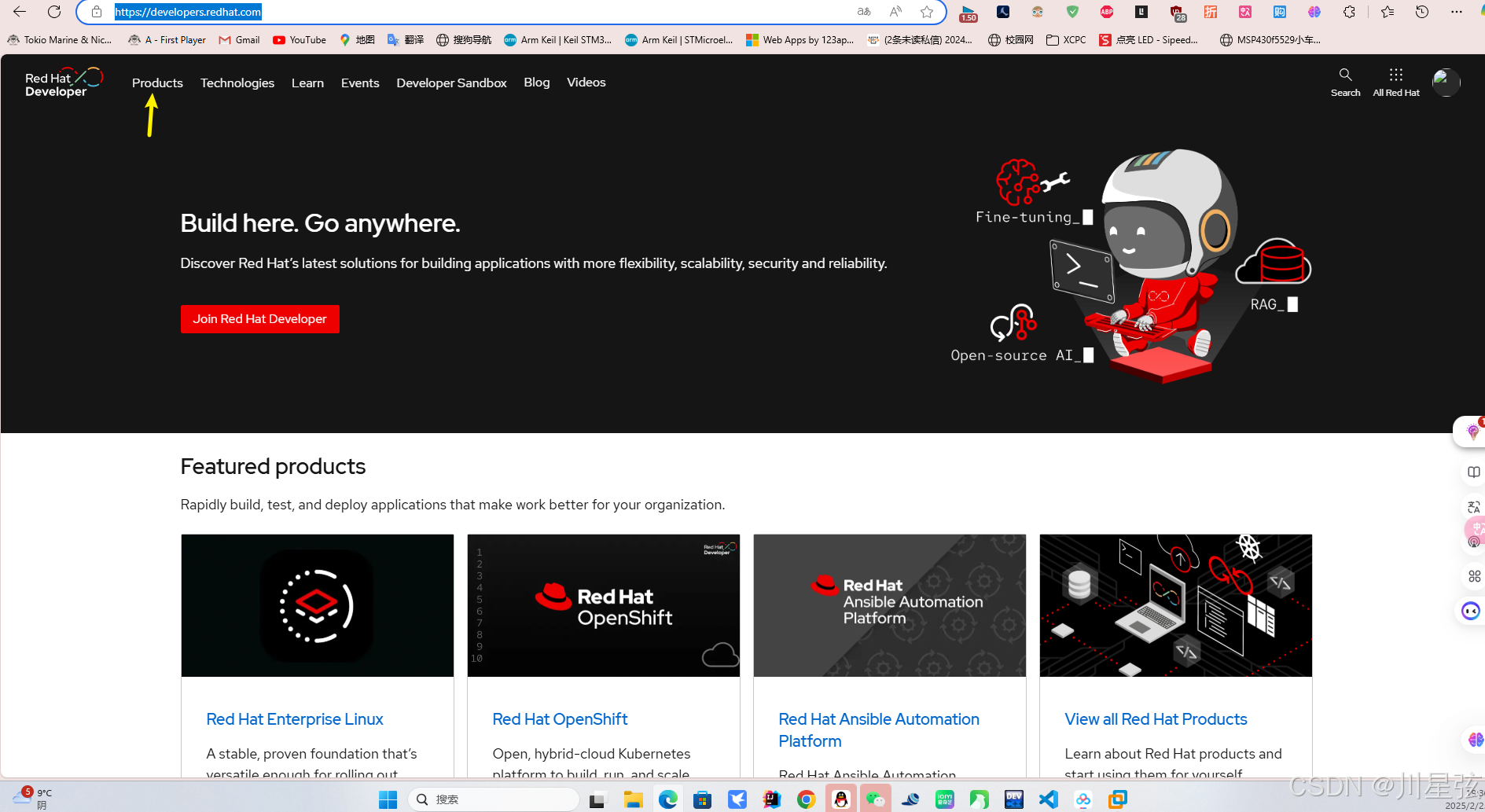
Task: Go back with the browser back arrow
Action: (20, 12)
